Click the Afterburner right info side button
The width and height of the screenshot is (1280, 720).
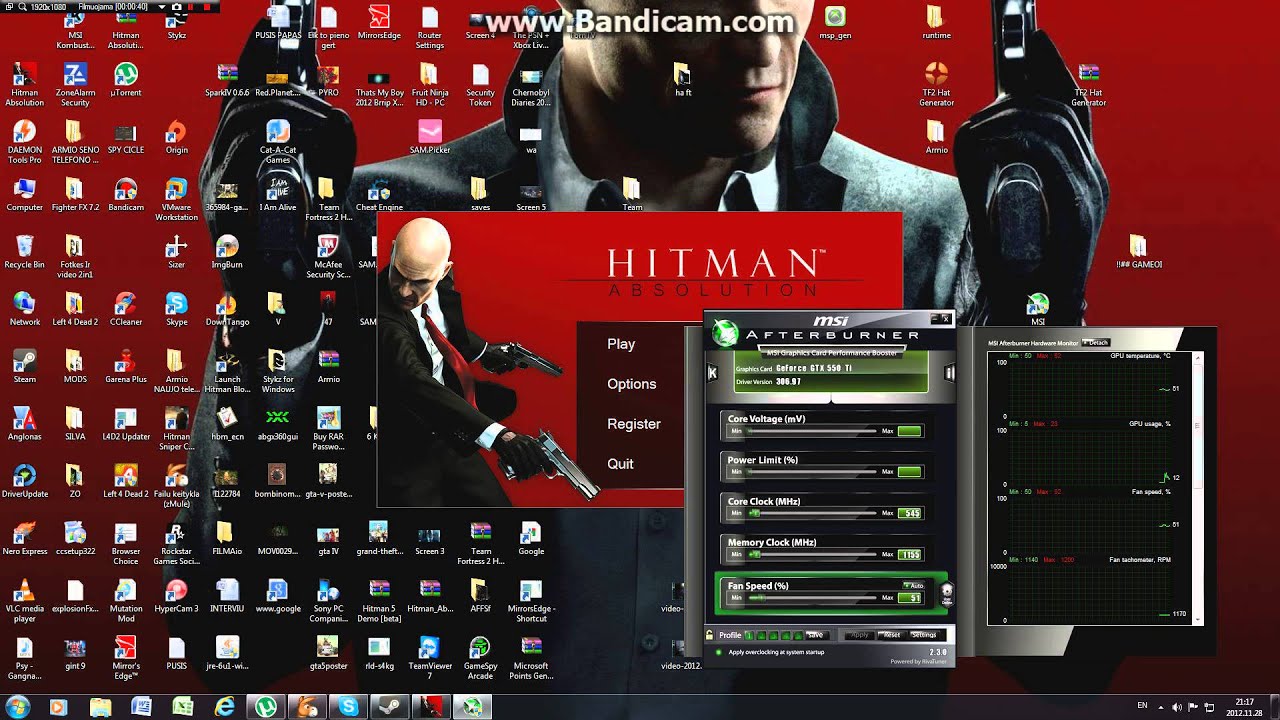click(950, 373)
